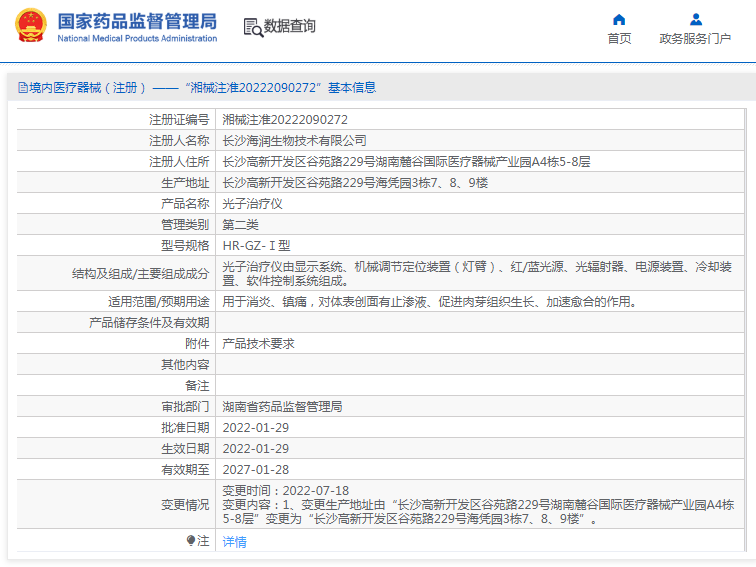Click 国家药品监督管理局 site title
The height and width of the screenshot is (567, 756).
137,21
